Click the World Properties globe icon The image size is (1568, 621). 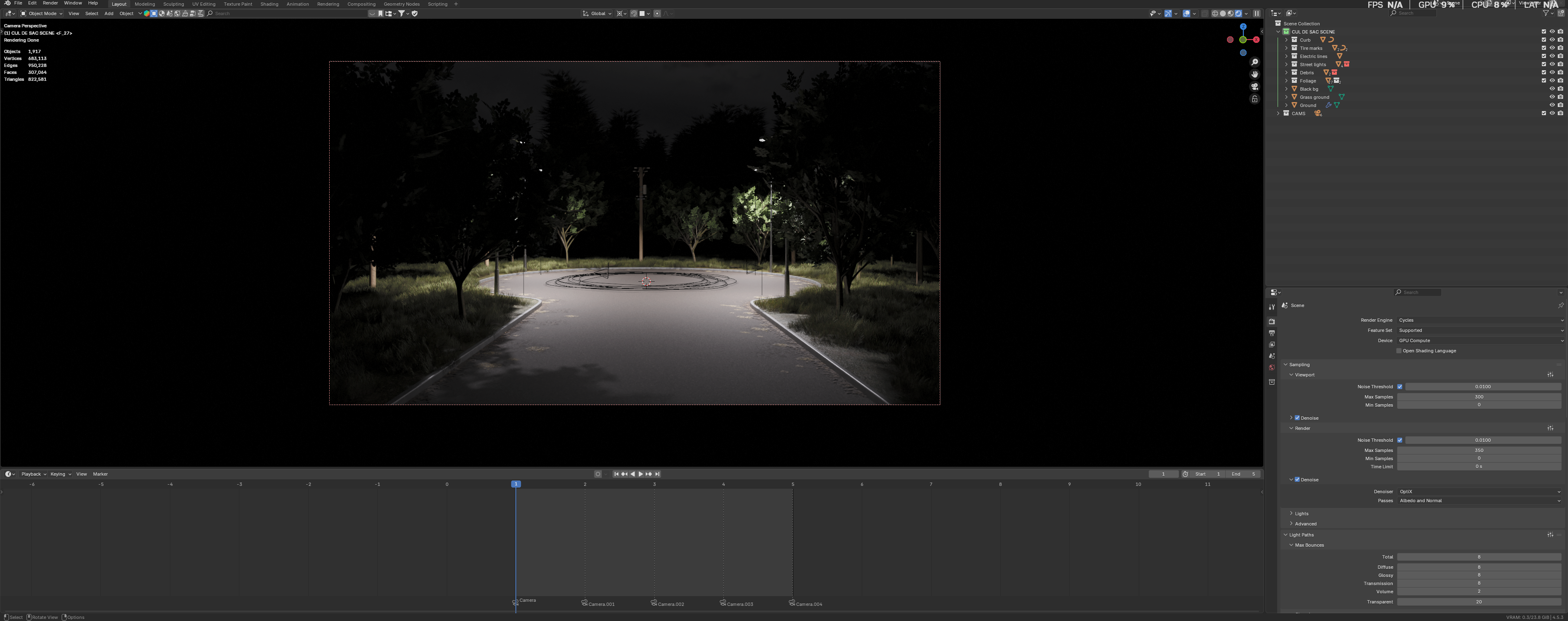pos(1271,367)
